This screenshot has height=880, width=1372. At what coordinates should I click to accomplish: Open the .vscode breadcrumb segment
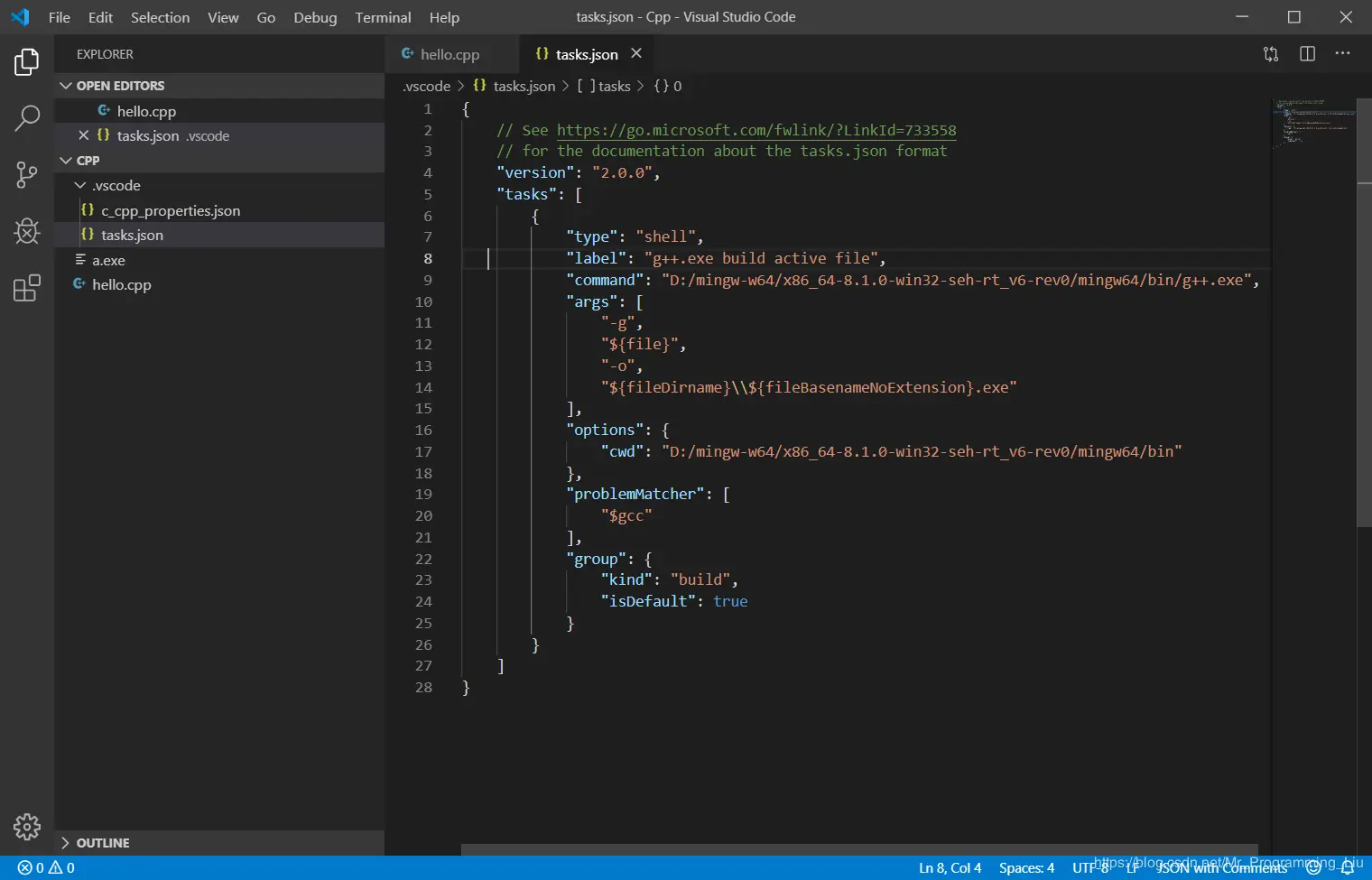point(426,86)
